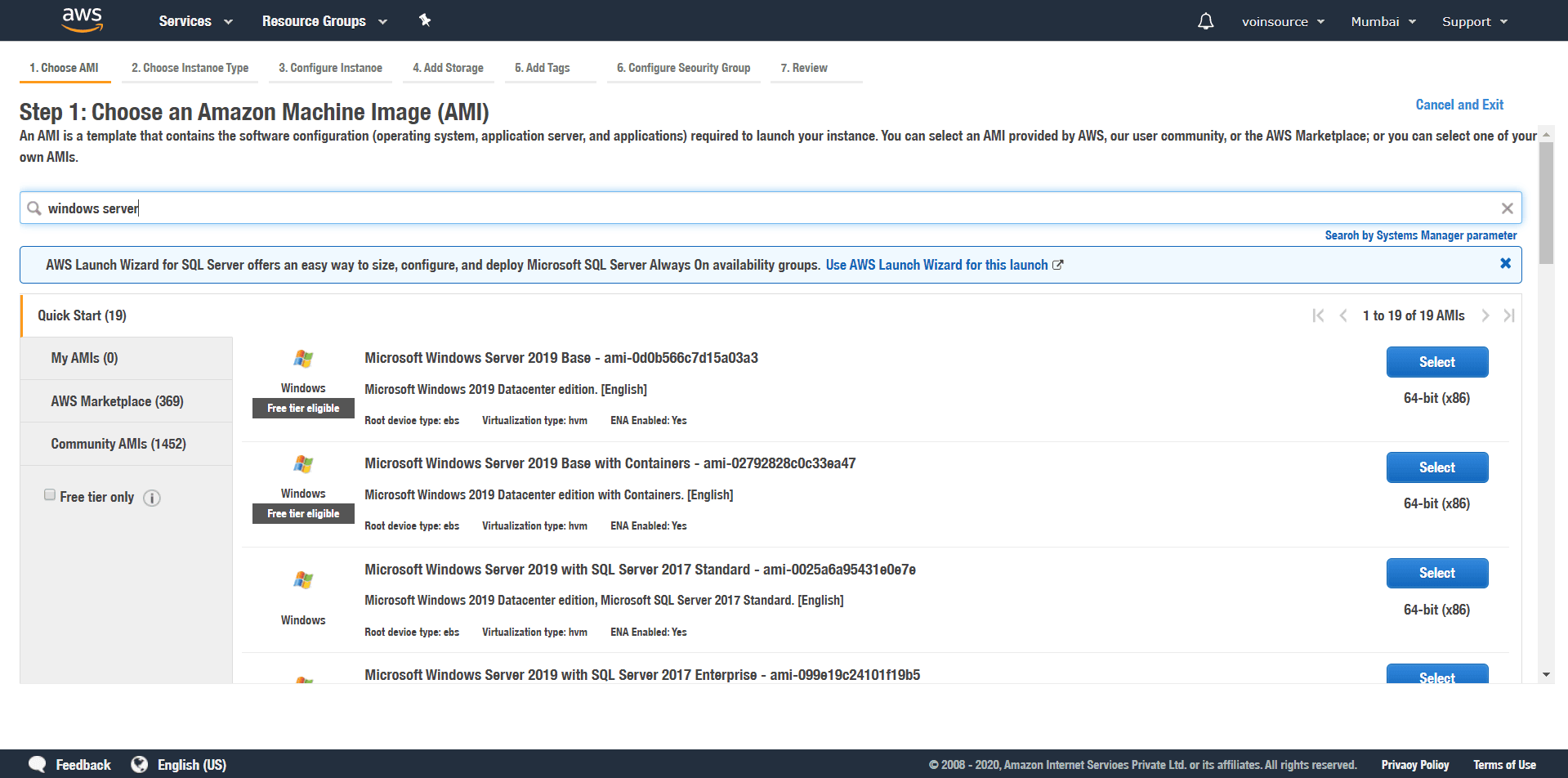Select the Windows Server 2019 Base AMI
1568x778 pixels.
(1436, 362)
